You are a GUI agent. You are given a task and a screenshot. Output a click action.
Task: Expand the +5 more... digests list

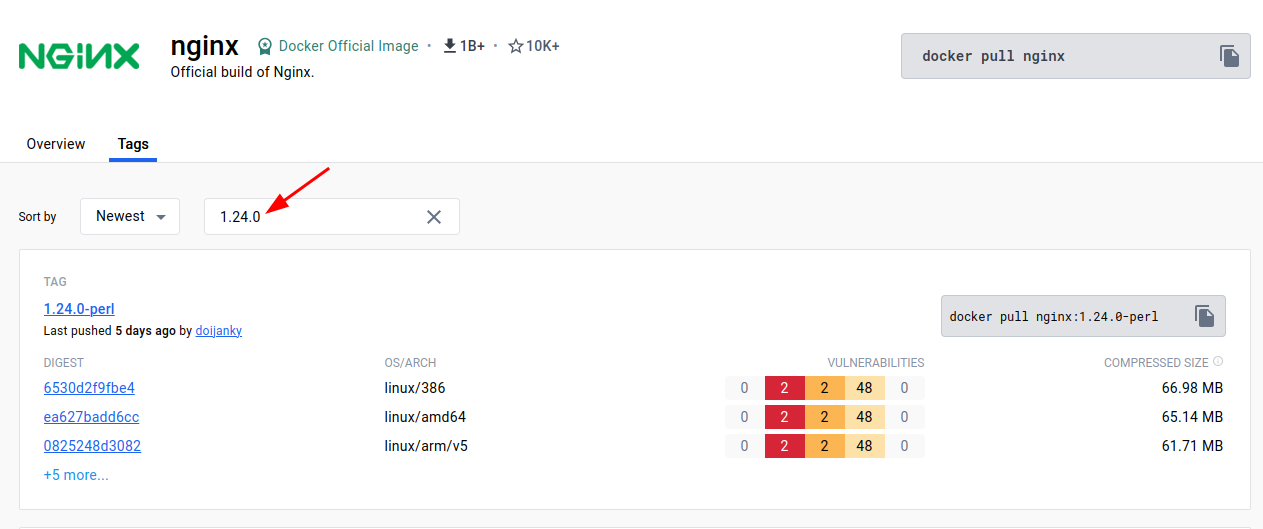tap(76, 475)
